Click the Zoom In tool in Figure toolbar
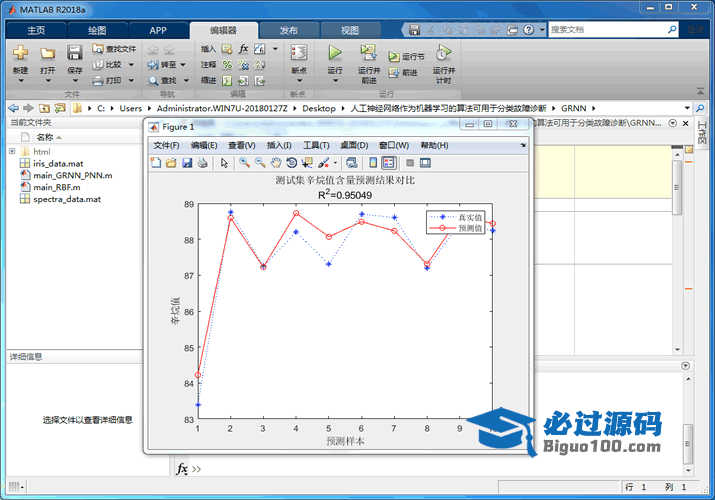This screenshot has width=715, height=500. 243,163
